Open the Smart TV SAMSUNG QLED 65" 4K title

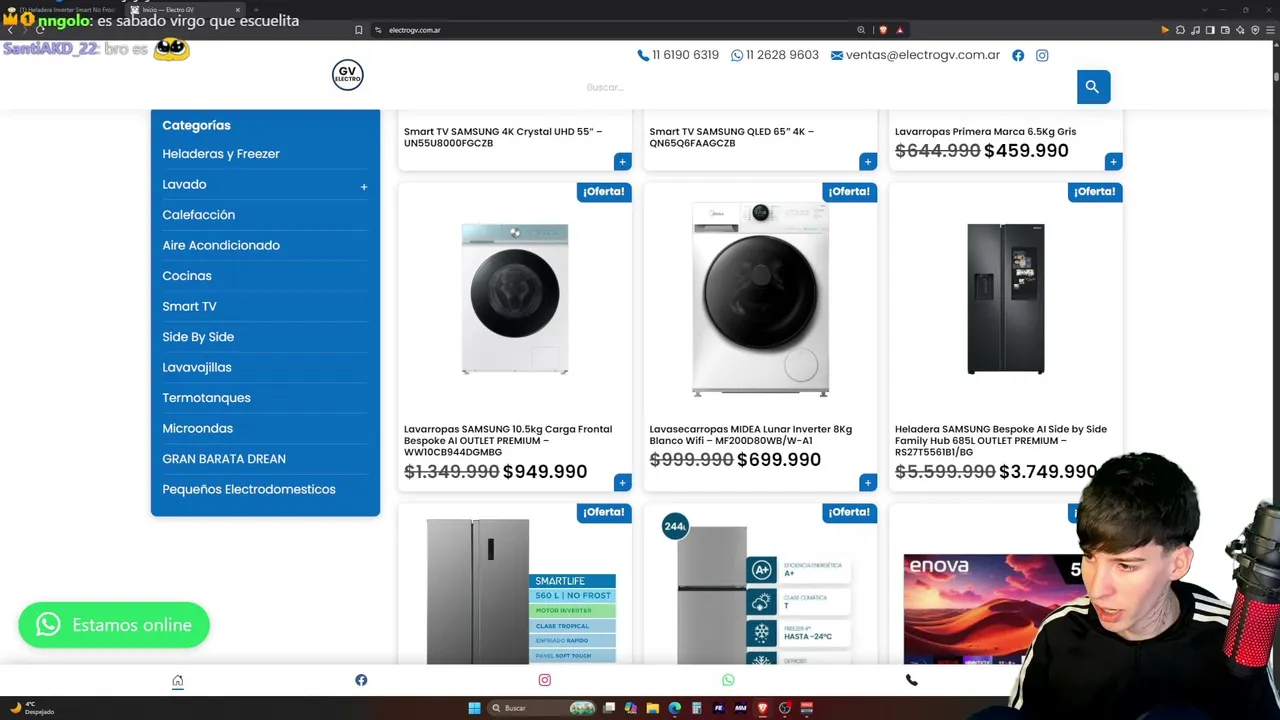(x=732, y=137)
